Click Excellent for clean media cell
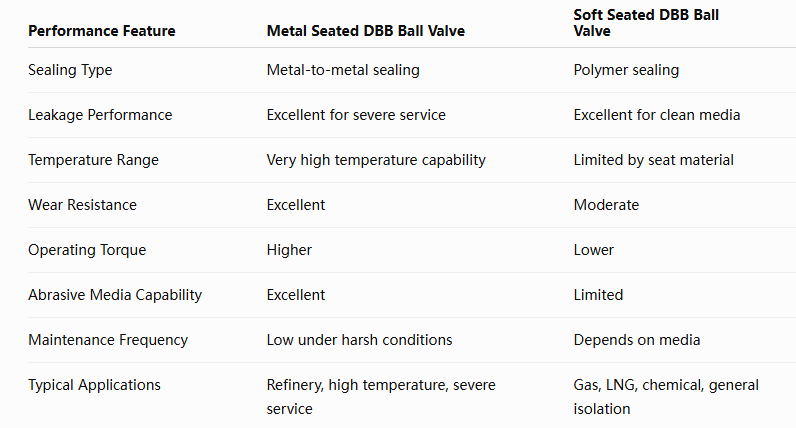This screenshot has height=428, width=796. [656, 115]
